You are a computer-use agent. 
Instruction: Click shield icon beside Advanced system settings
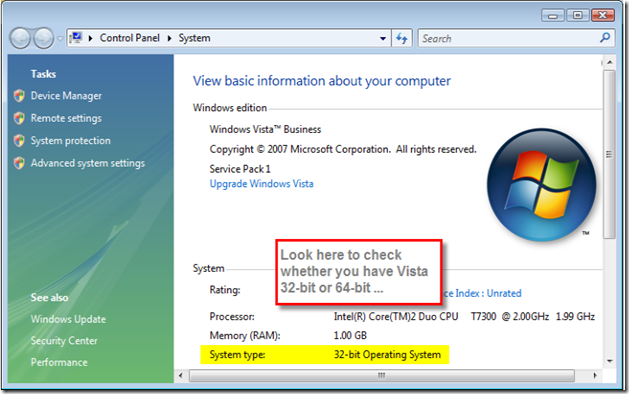[x=19, y=163]
